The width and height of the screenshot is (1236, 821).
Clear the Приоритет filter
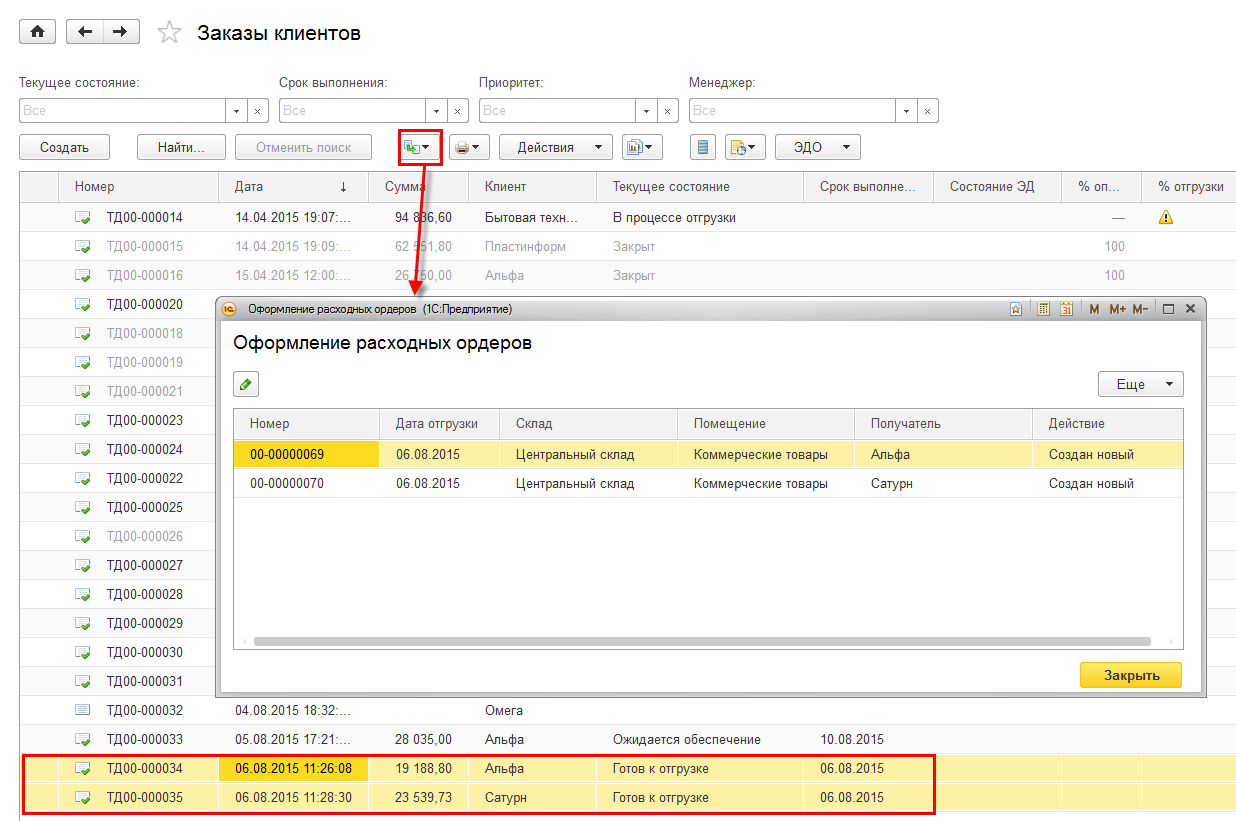point(668,110)
